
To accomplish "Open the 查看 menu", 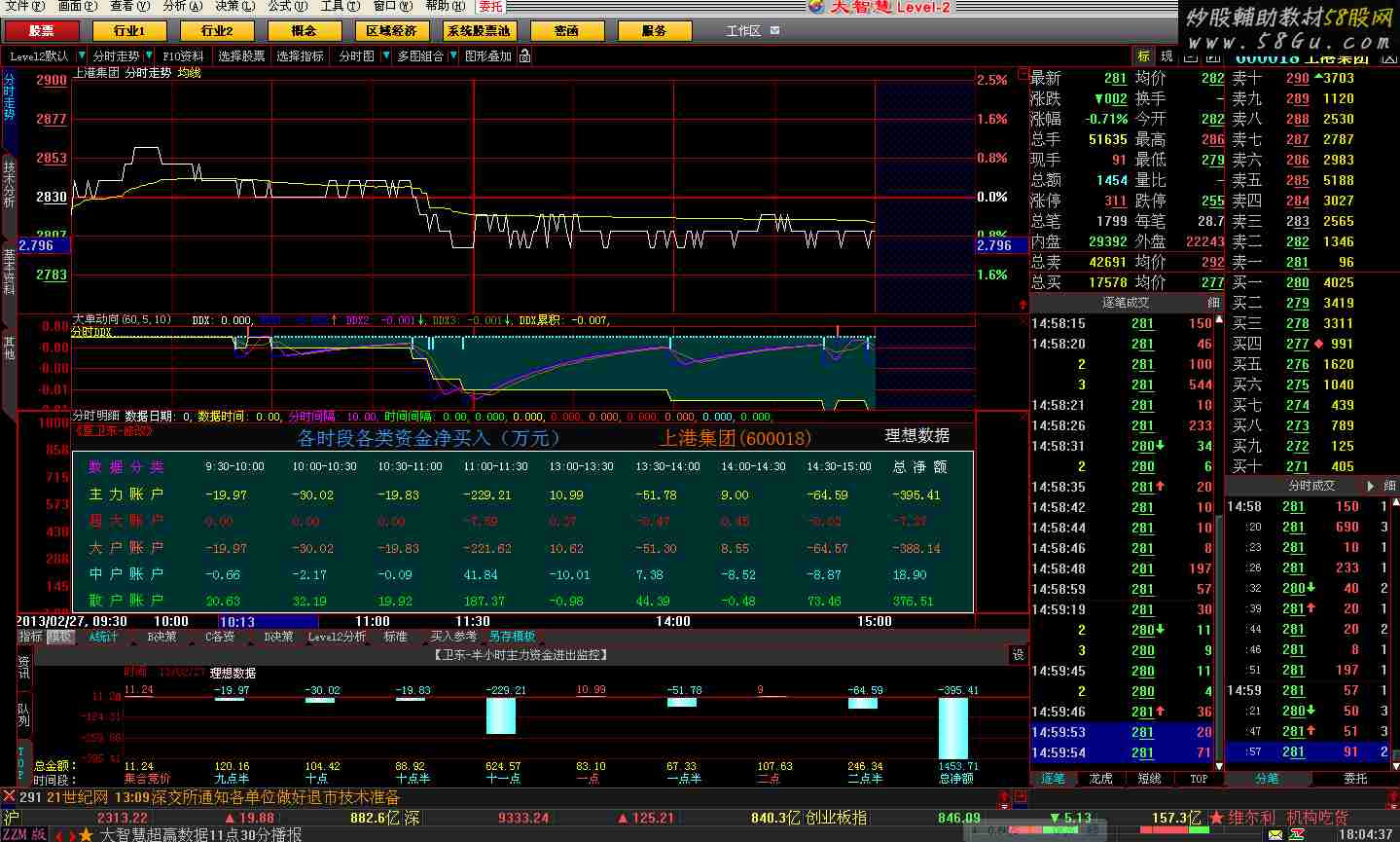I will [x=128, y=6].
